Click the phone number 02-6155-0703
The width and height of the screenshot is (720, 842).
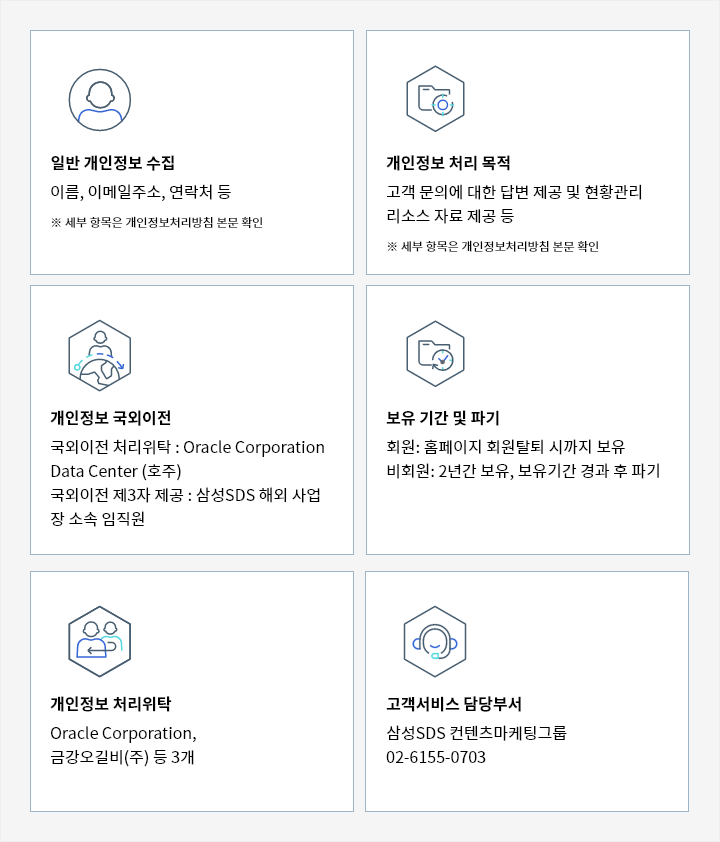pyautogui.click(x=436, y=757)
